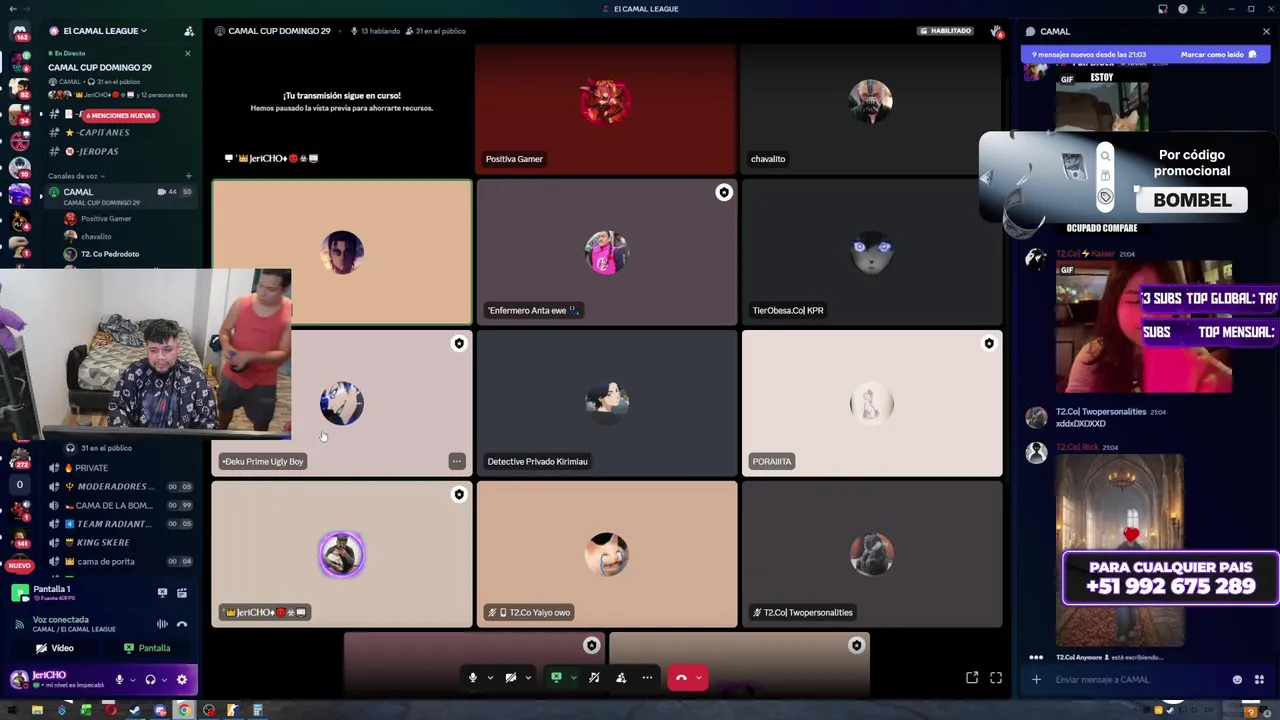Click the green Pantalla screen share button
Viewport: 1280px width, 720px height.
[147, 648]
